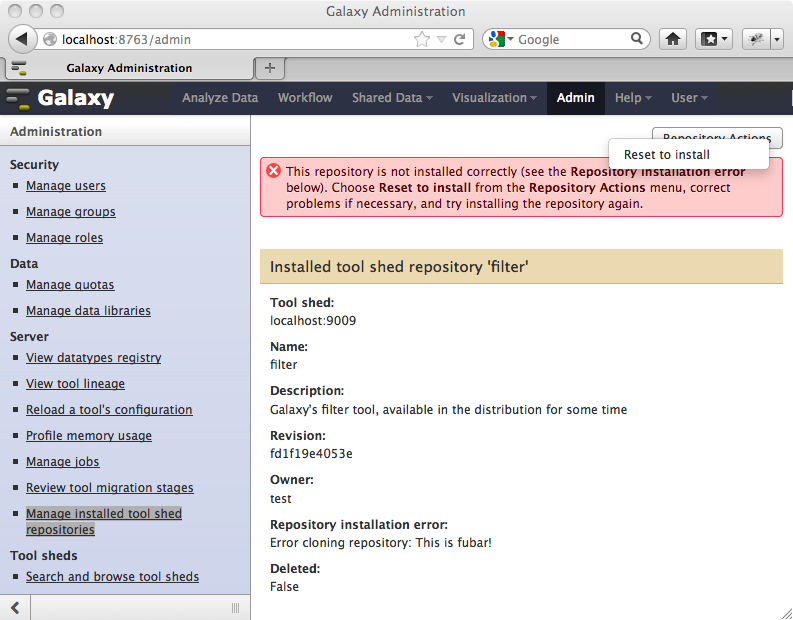Reload the page using the refresh icon
Image resolution: width=793 pixels, height=620 pixels.
tap(459, 39)
